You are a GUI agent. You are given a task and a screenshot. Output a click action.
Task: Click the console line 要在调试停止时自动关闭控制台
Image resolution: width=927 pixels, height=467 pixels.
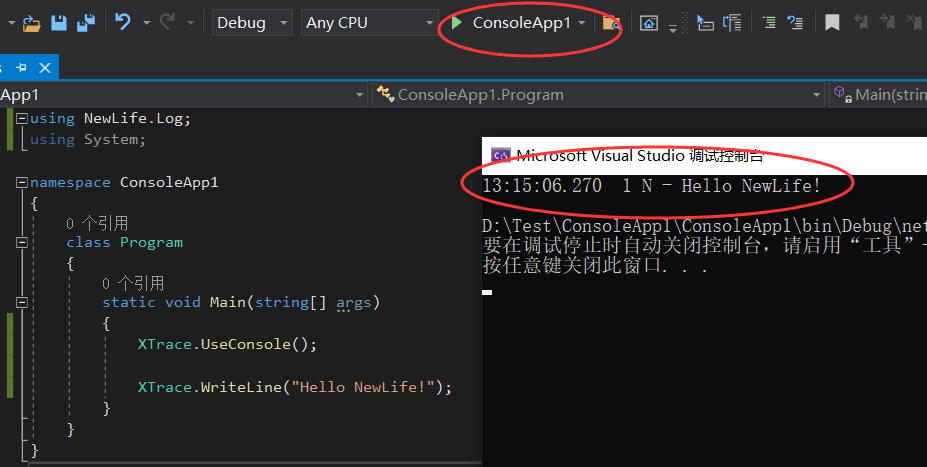pos(704,245)
